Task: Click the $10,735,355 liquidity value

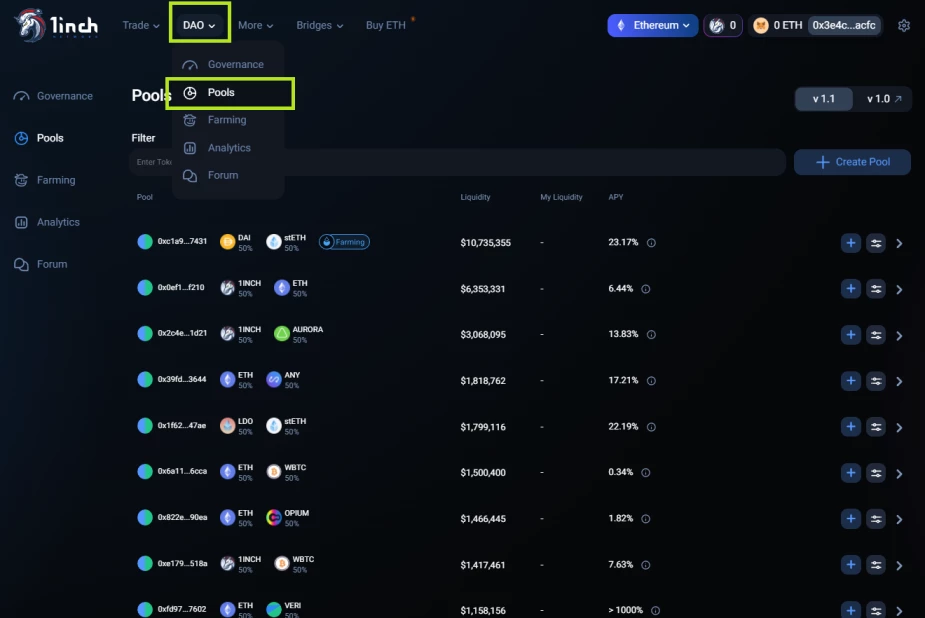Action: (x=486, y=243)
